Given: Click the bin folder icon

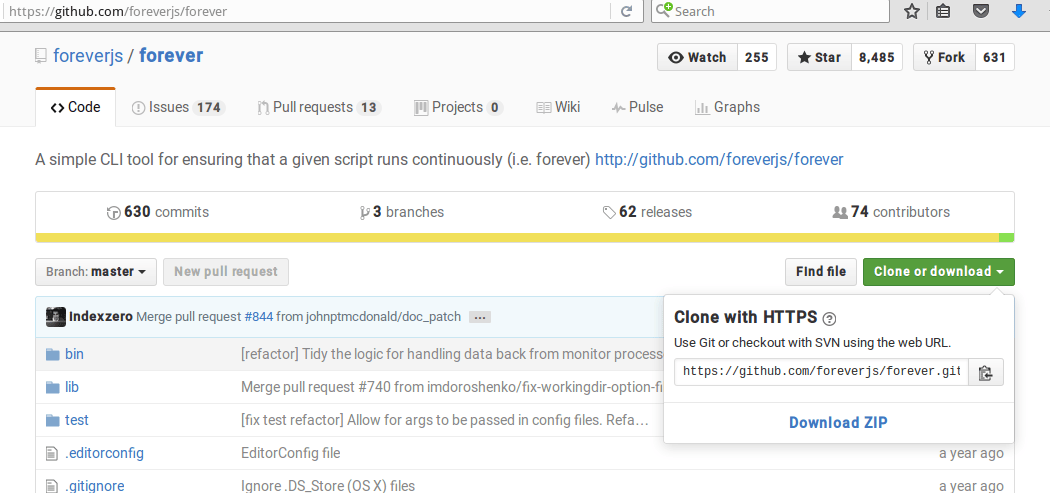Looking at the screenshot, I should (53, 354).
